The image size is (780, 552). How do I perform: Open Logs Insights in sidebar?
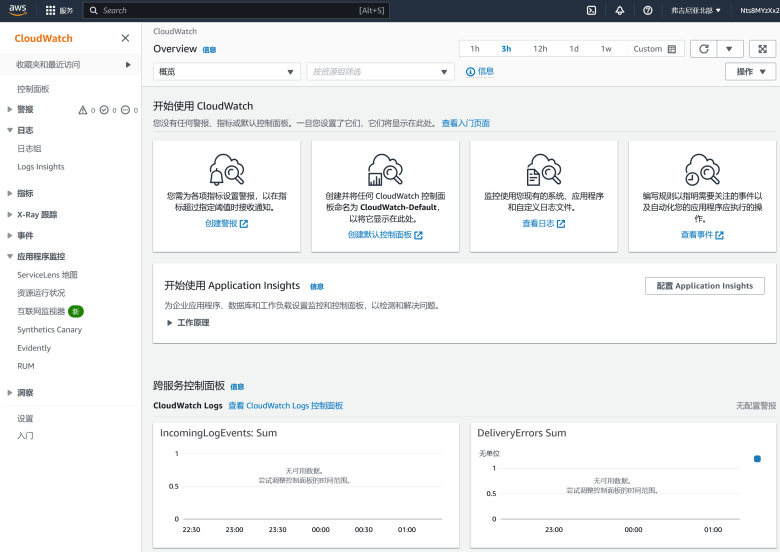41,167
